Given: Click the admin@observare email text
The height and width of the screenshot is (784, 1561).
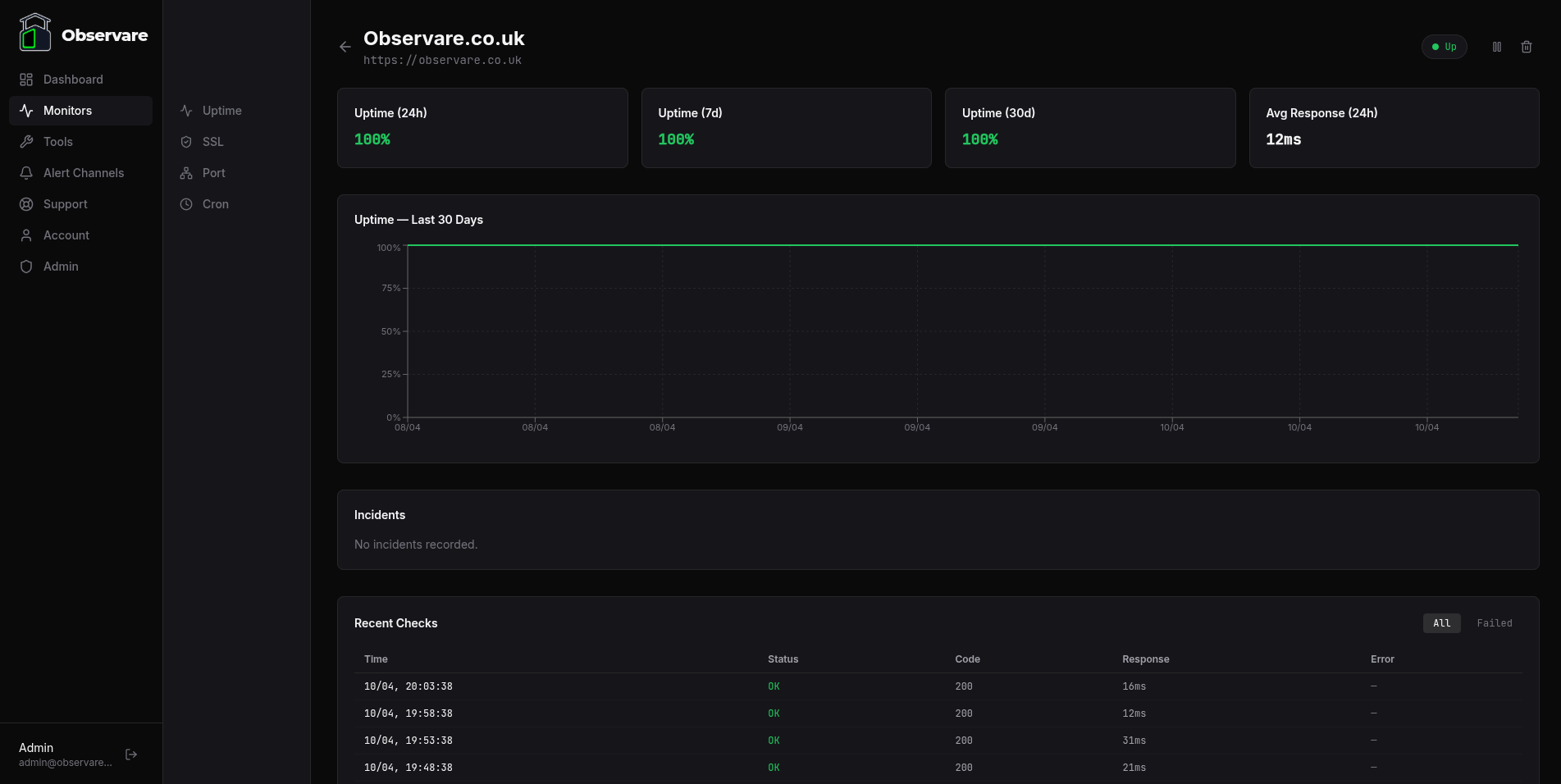Looking at the screenshot, I should tap(66, 762).
